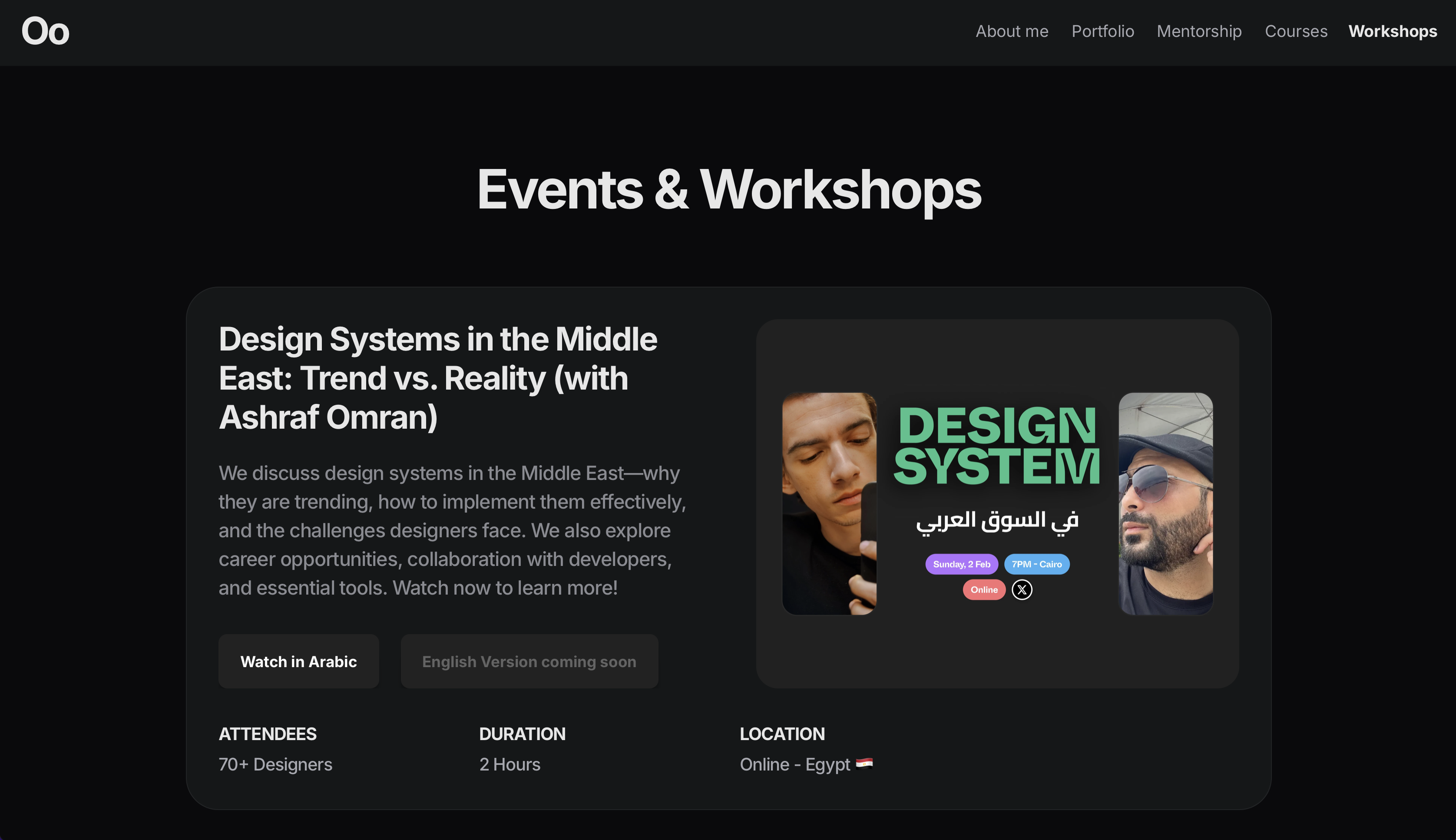Open the Courses page
Screen dimensions: 1456x840
[1296, 31]
